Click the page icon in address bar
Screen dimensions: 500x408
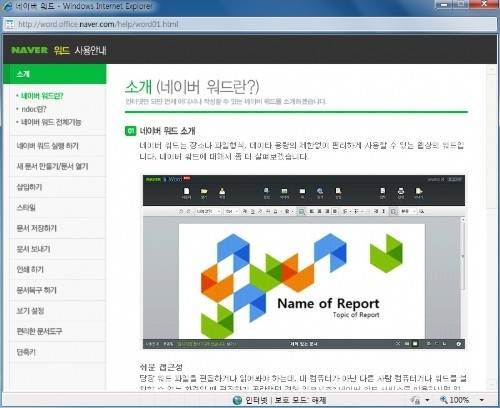pyautogui.click(x=10, y=24)
